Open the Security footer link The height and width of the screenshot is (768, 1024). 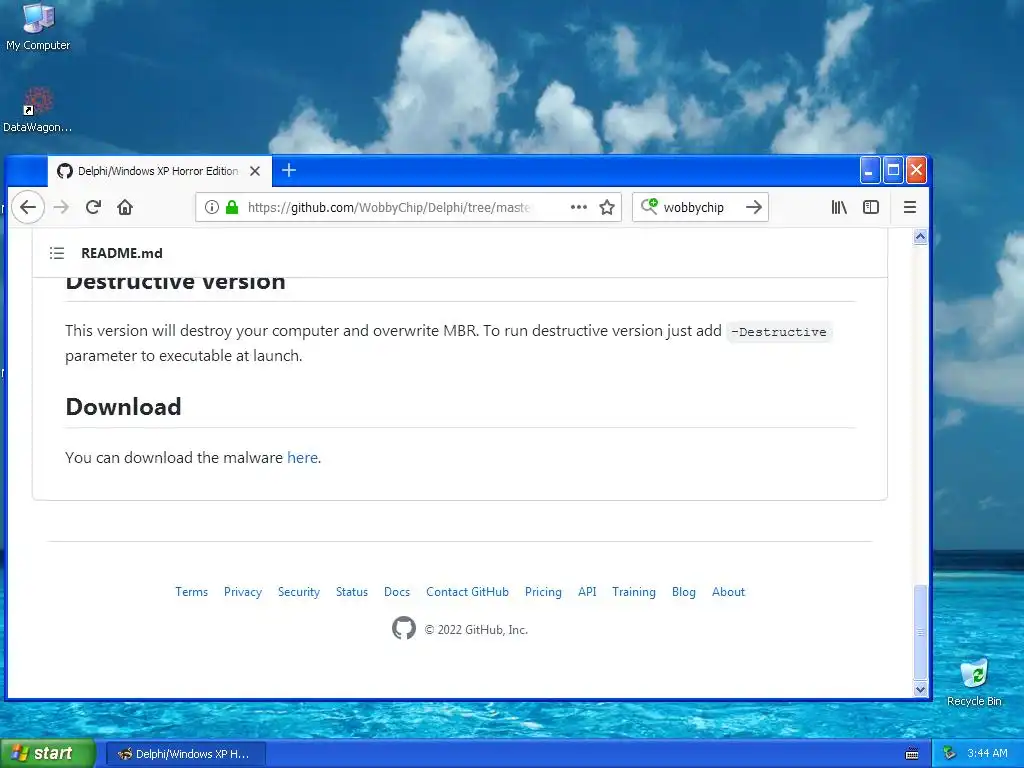tap(298, 592)
